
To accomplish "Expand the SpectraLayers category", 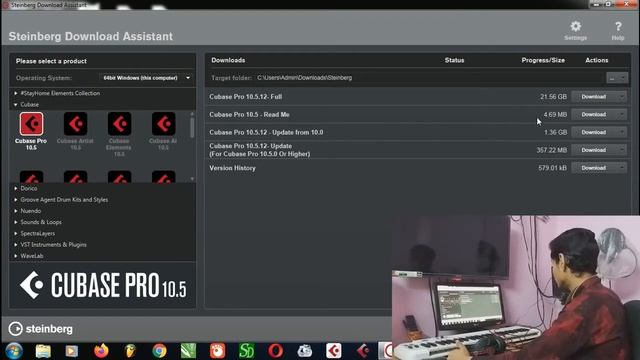I will click(16, 233).
